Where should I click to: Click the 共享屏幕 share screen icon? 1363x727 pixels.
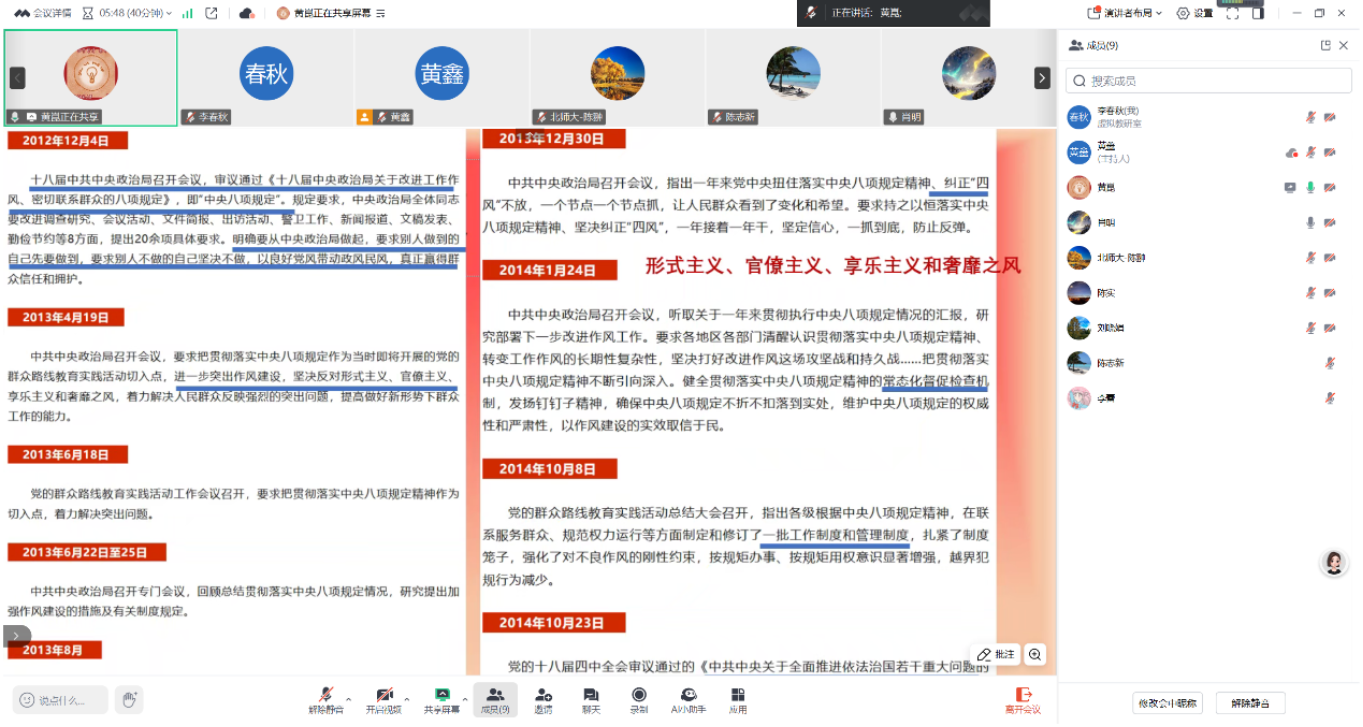click(x=441, y=699)
